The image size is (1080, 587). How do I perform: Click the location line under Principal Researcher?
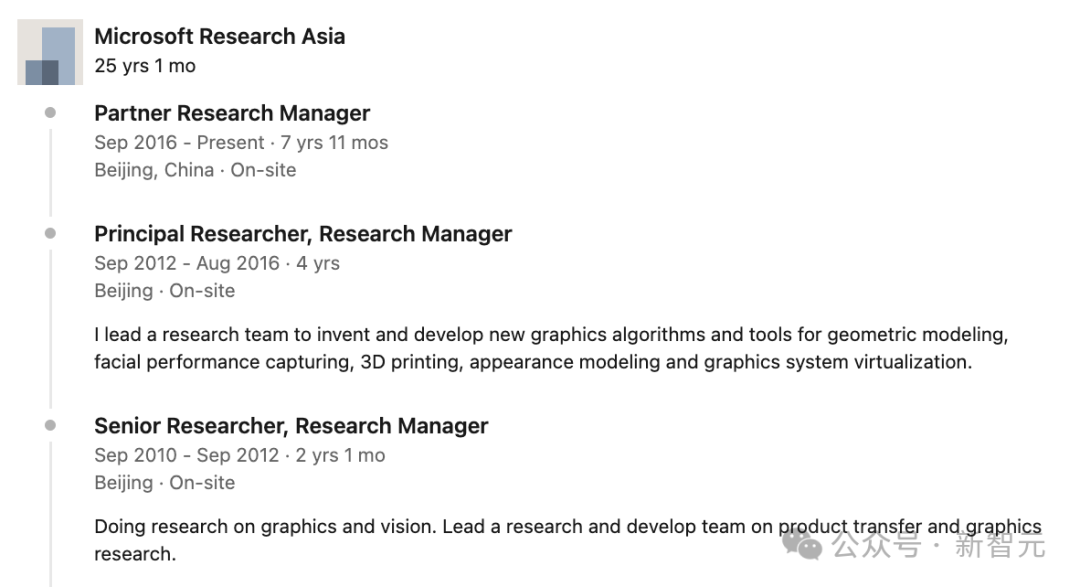click(x=164, y=291)
